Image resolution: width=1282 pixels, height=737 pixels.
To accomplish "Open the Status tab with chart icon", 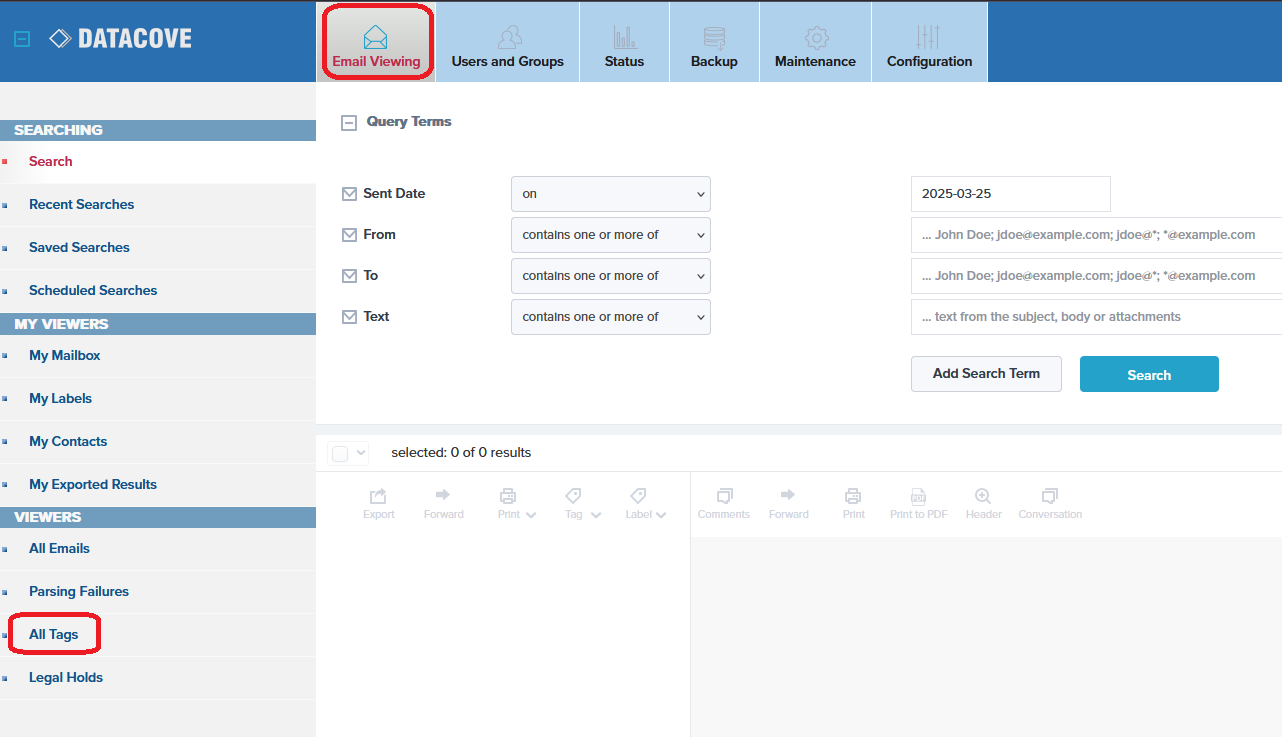I will point(624,39).
